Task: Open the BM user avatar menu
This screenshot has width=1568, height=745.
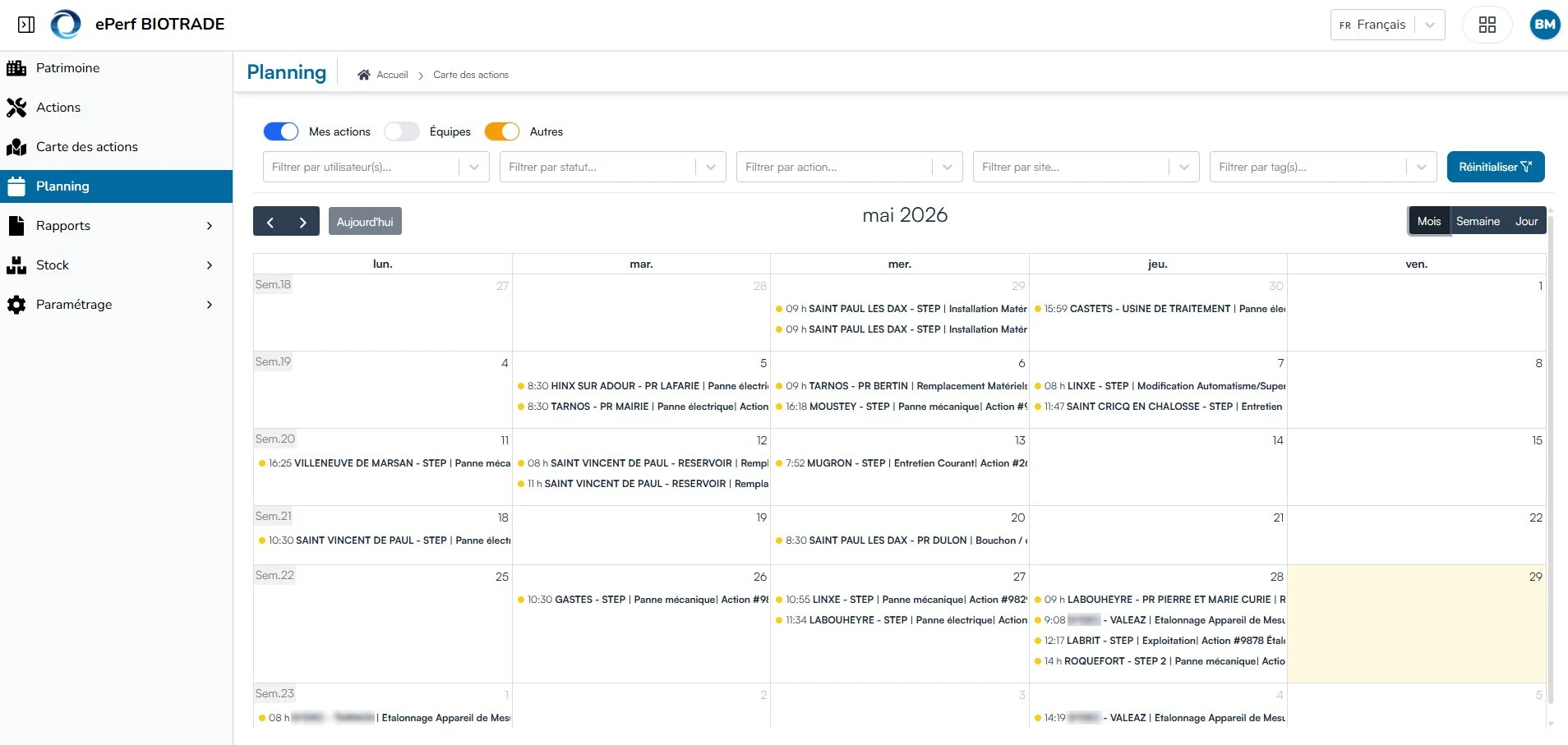Action: click(x=1545, y=25)
